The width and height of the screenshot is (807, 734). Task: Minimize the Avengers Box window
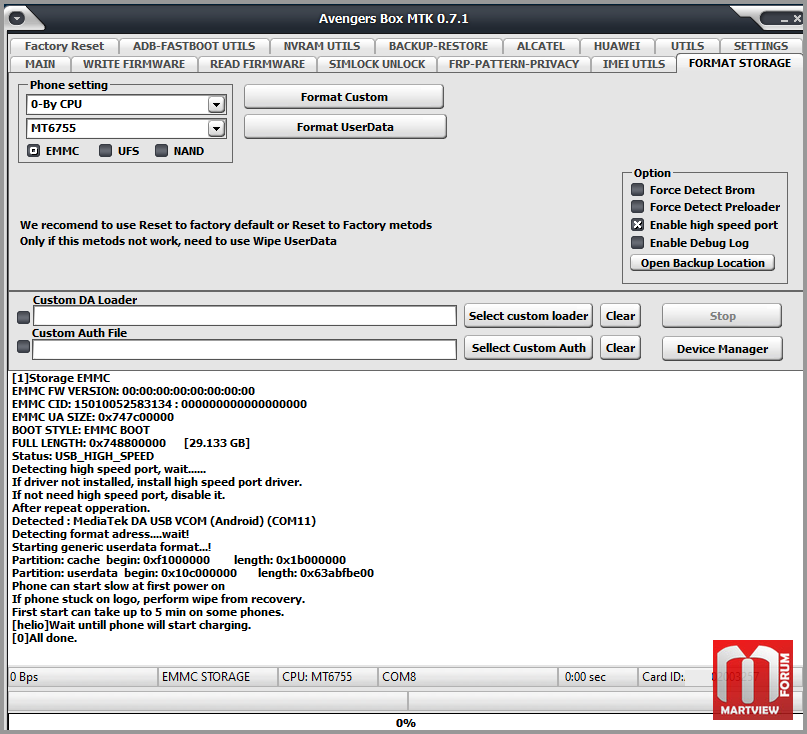[784, 20]
